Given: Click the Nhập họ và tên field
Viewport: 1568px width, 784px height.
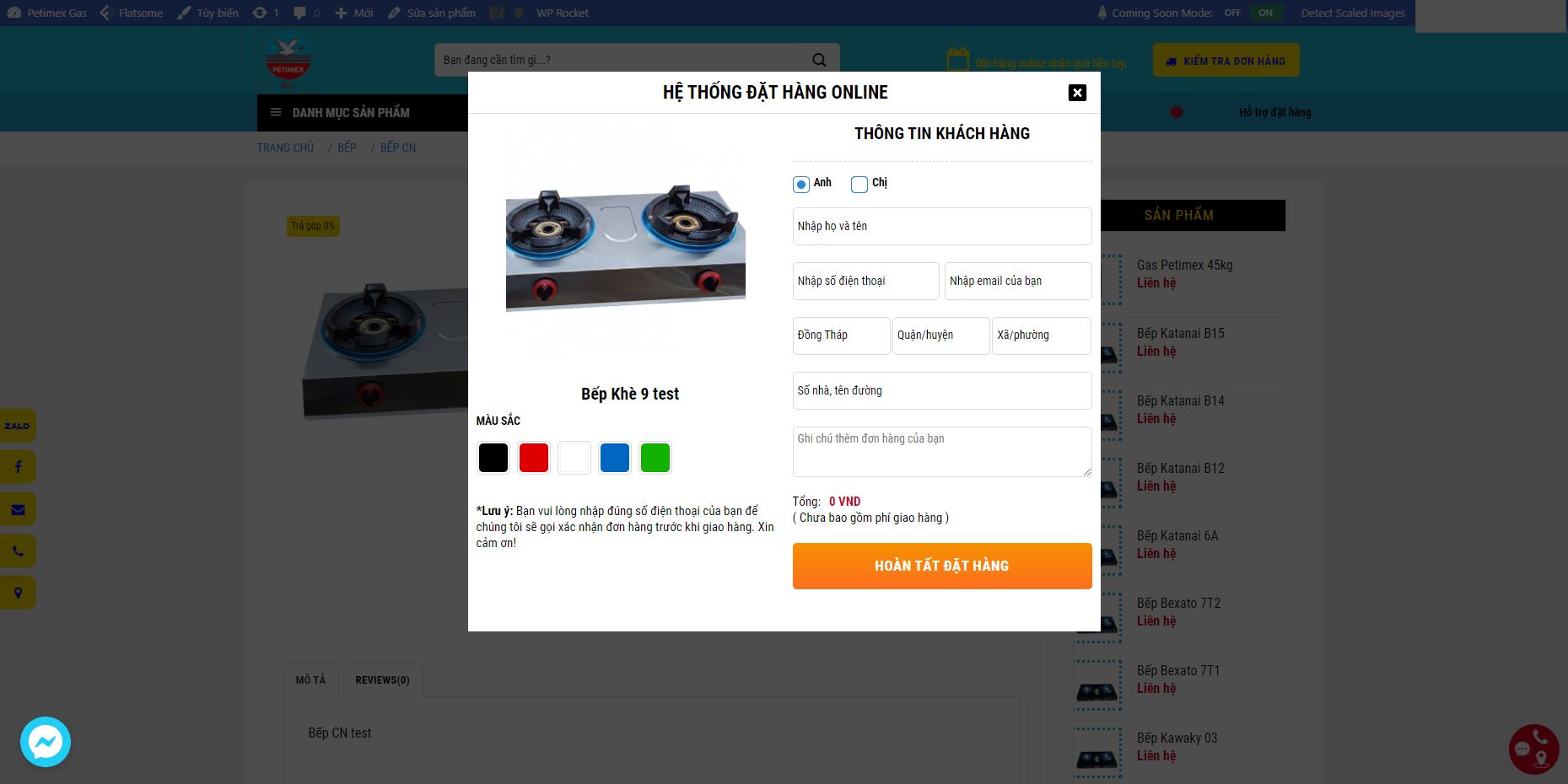Looking at the screenshot, I should click(942, 226).
